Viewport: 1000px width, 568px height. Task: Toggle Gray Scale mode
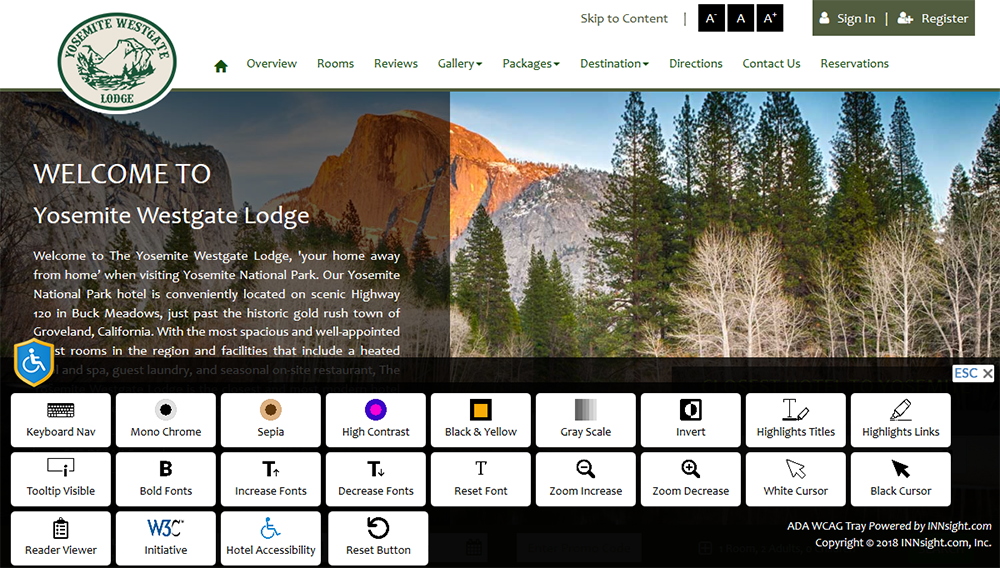click(585, 420)
